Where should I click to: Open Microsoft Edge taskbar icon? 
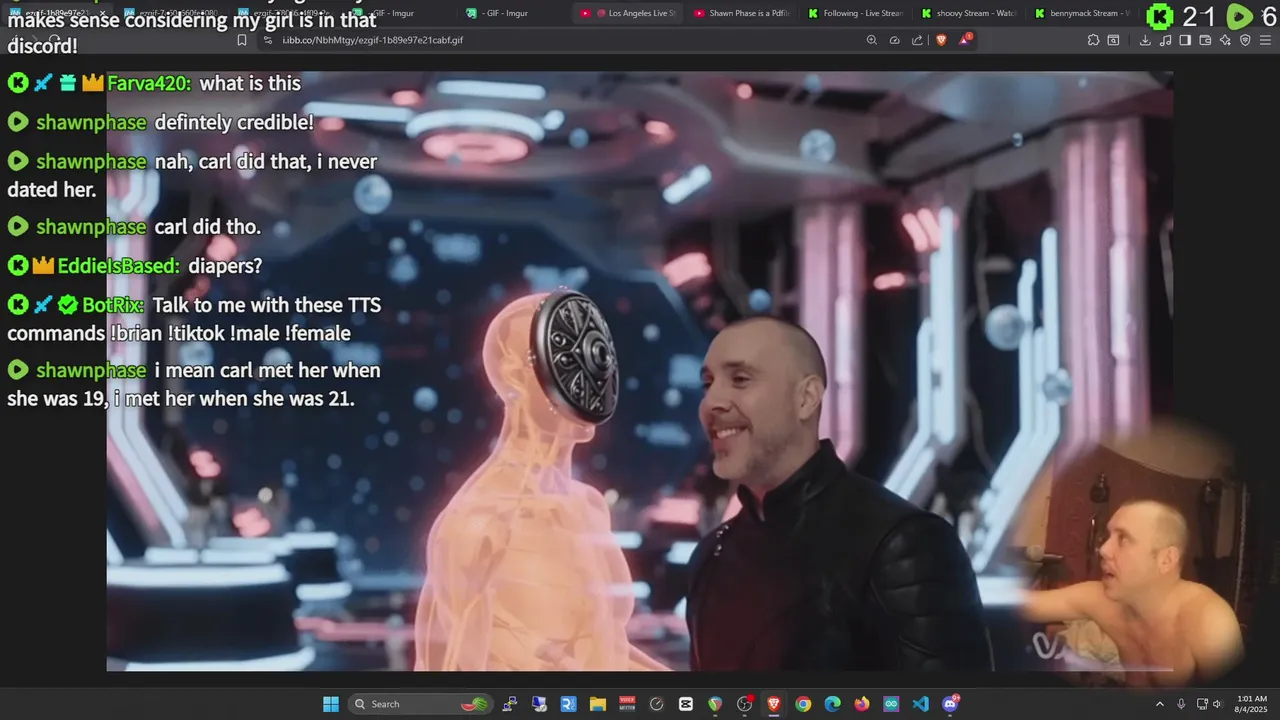832,704
